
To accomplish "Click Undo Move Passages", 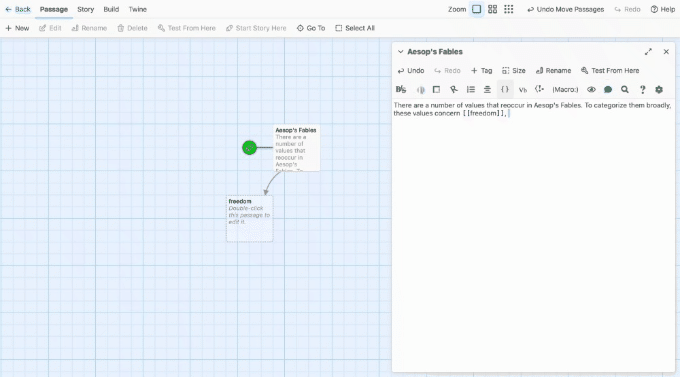I will (x=565, y=9).
